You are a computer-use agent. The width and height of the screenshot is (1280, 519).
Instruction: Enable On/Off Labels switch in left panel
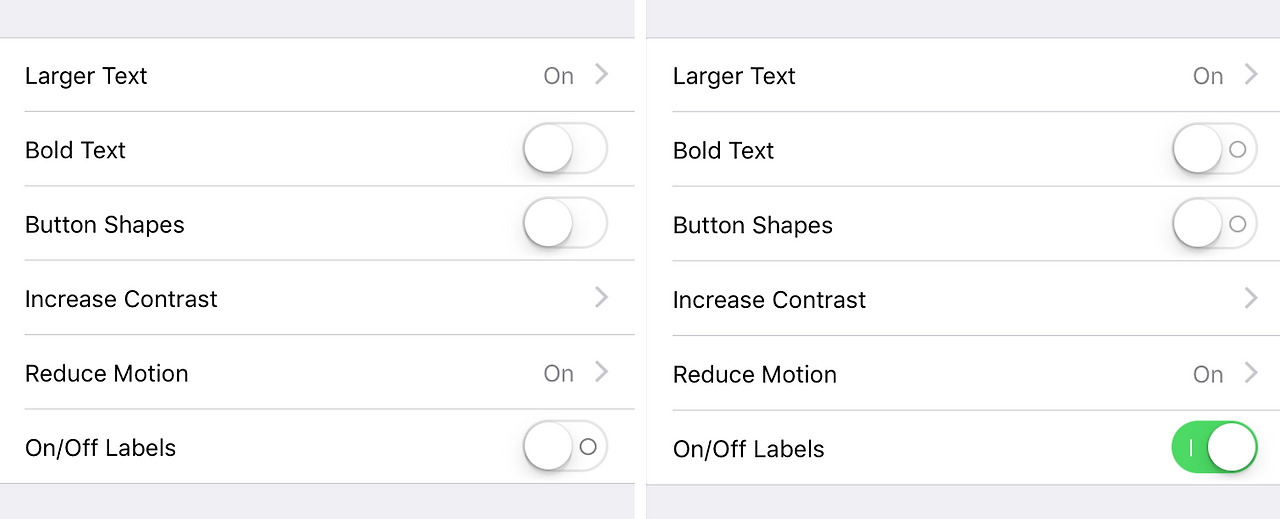(565, 447)
